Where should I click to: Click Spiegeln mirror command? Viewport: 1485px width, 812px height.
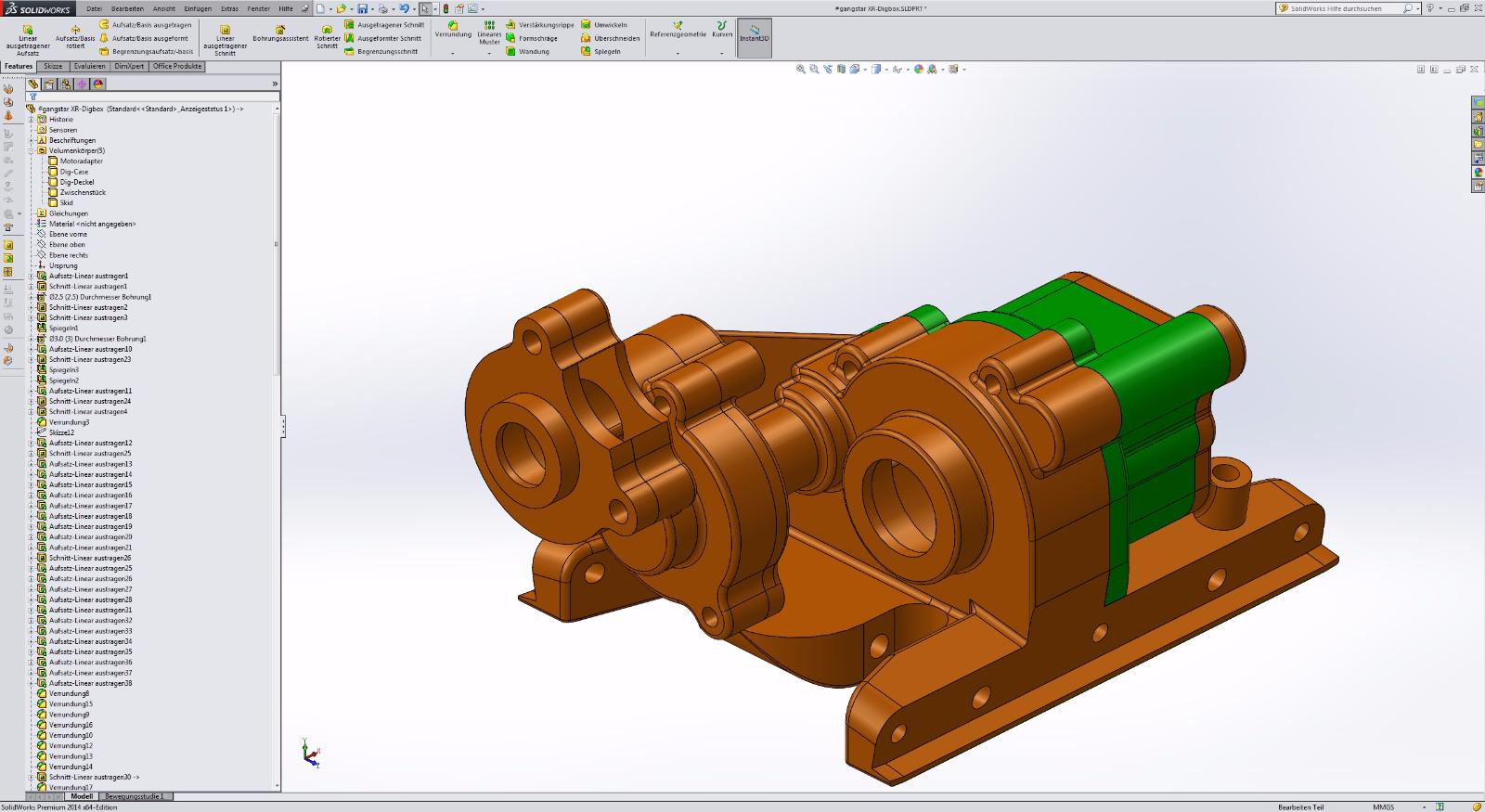click(x=600, y=51)
